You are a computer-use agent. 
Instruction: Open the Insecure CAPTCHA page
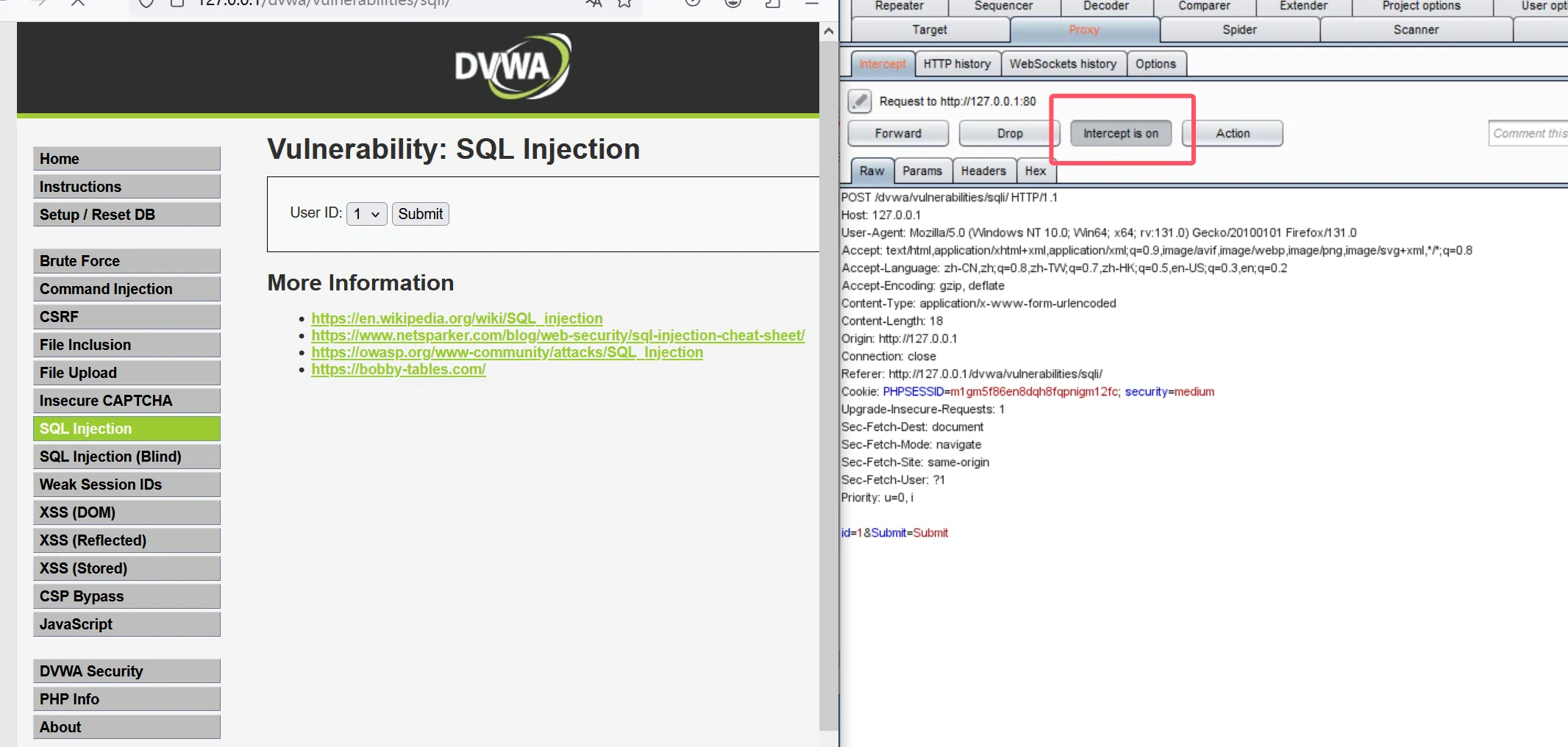point(126,401)
